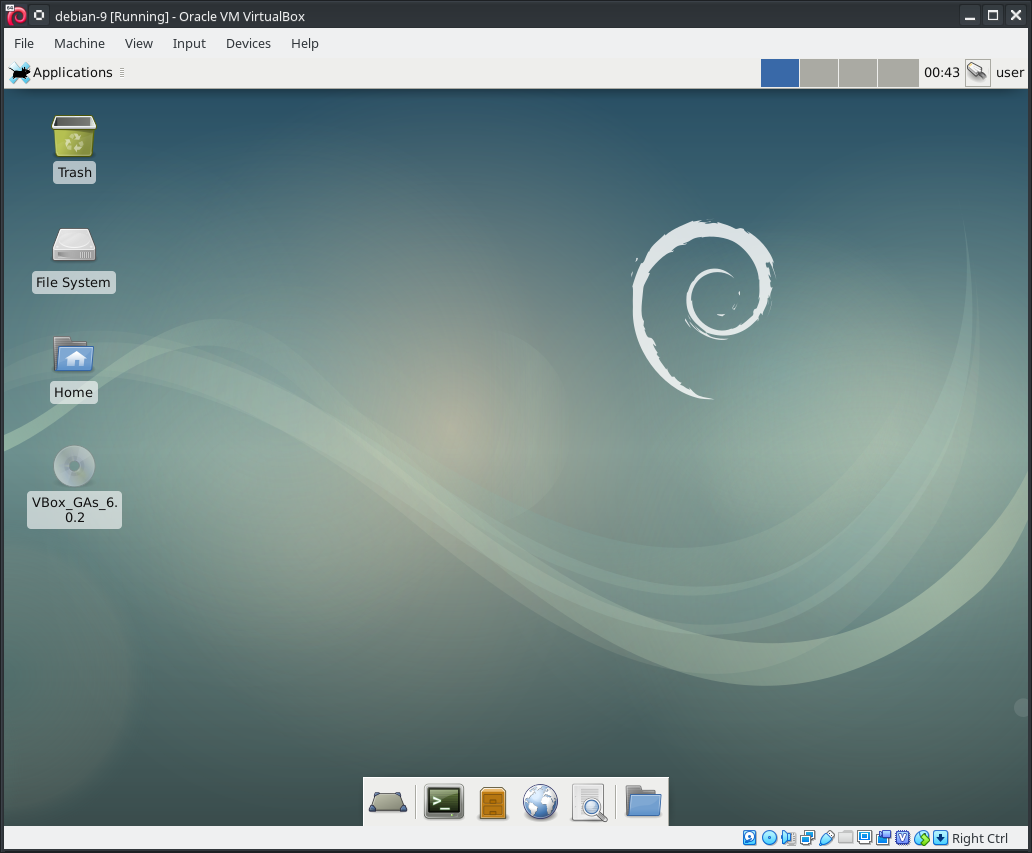The image size is (1032, 853).
Task: Open the home folder dropdown in the dock
Action: pyautogui.click(x=643, y=802)
